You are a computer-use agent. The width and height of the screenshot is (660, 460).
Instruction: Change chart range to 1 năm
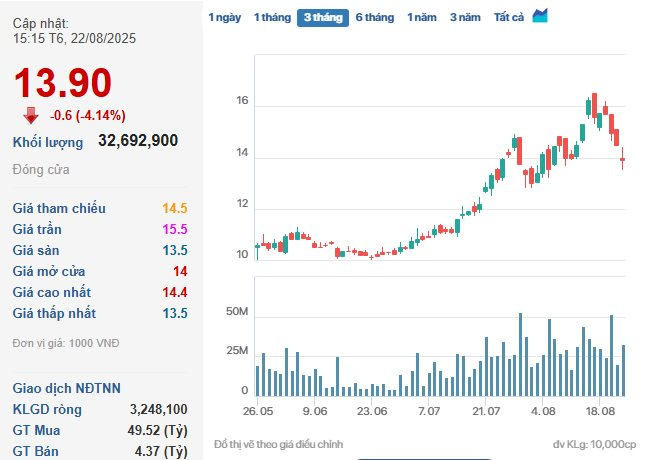point(422,17)
